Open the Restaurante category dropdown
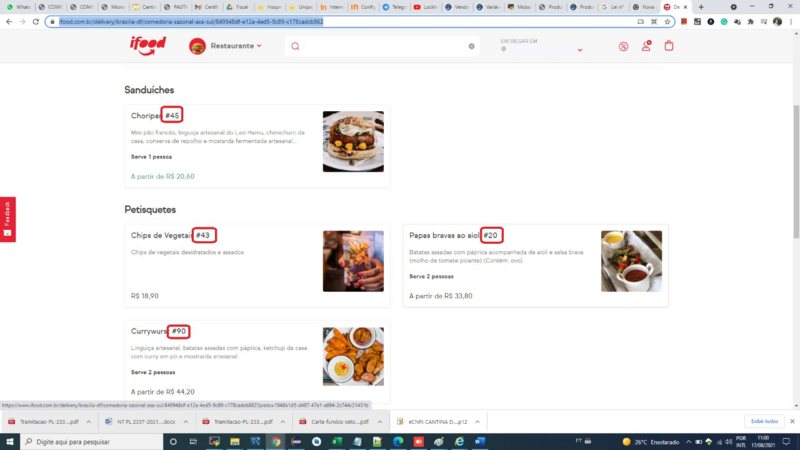Viewport: 800px width, 450px height. pos(236,46)
